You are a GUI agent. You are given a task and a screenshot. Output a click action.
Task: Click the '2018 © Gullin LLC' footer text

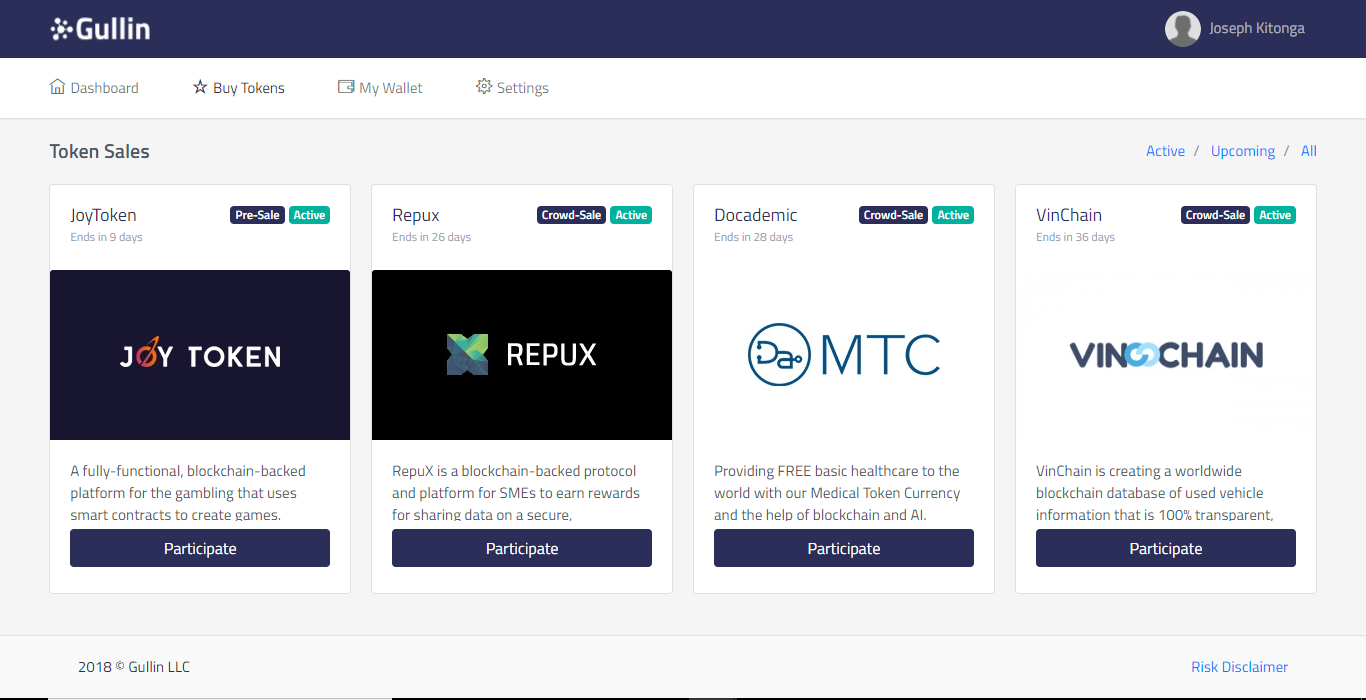tap(134, 667)
